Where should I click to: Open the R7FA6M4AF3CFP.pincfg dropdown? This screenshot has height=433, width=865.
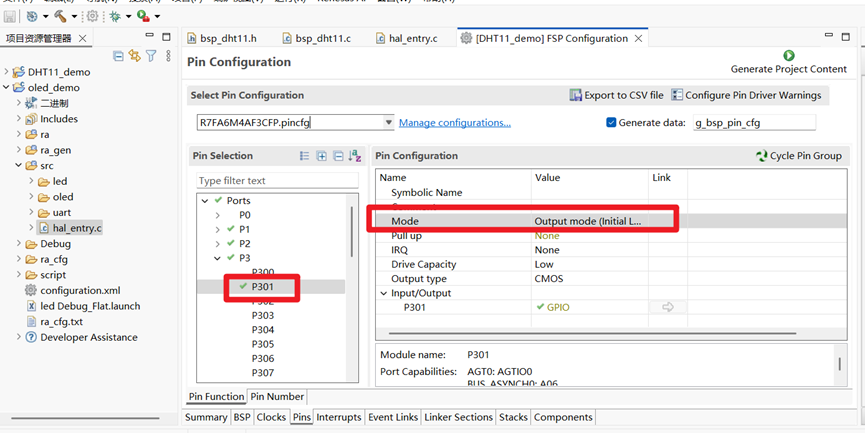coord(388,122)
